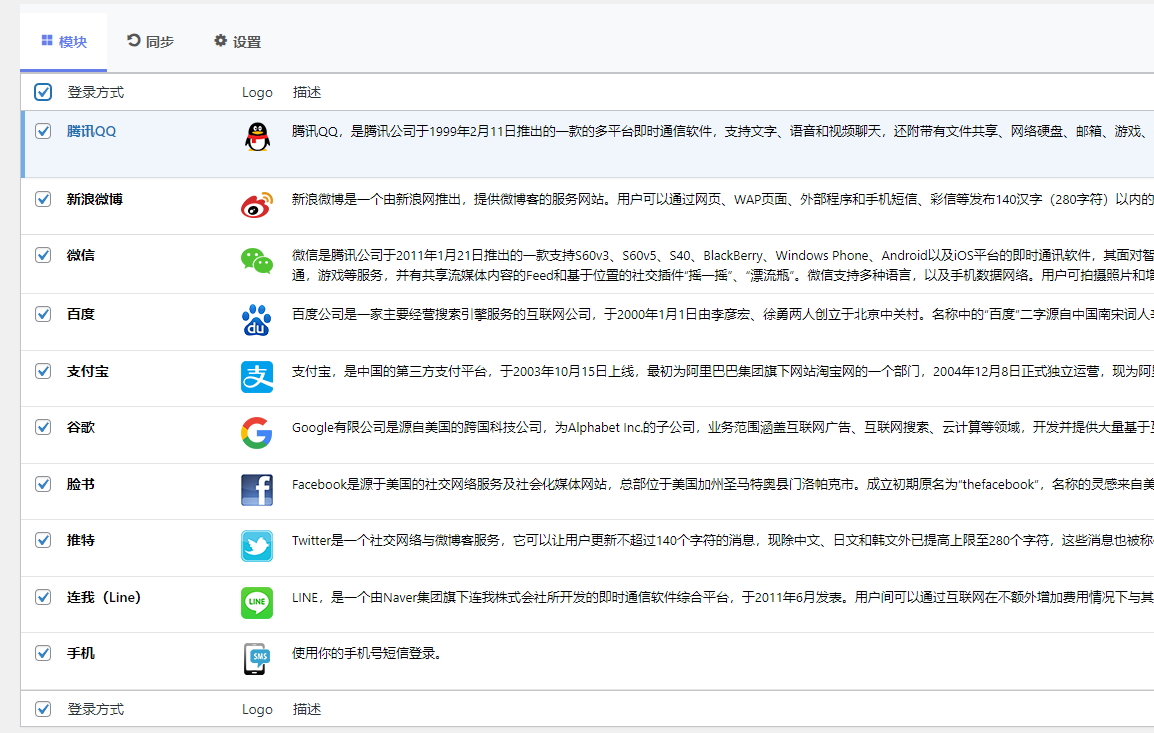Toggle the select-all checkbox in the bottom footer

click(43, 709)
